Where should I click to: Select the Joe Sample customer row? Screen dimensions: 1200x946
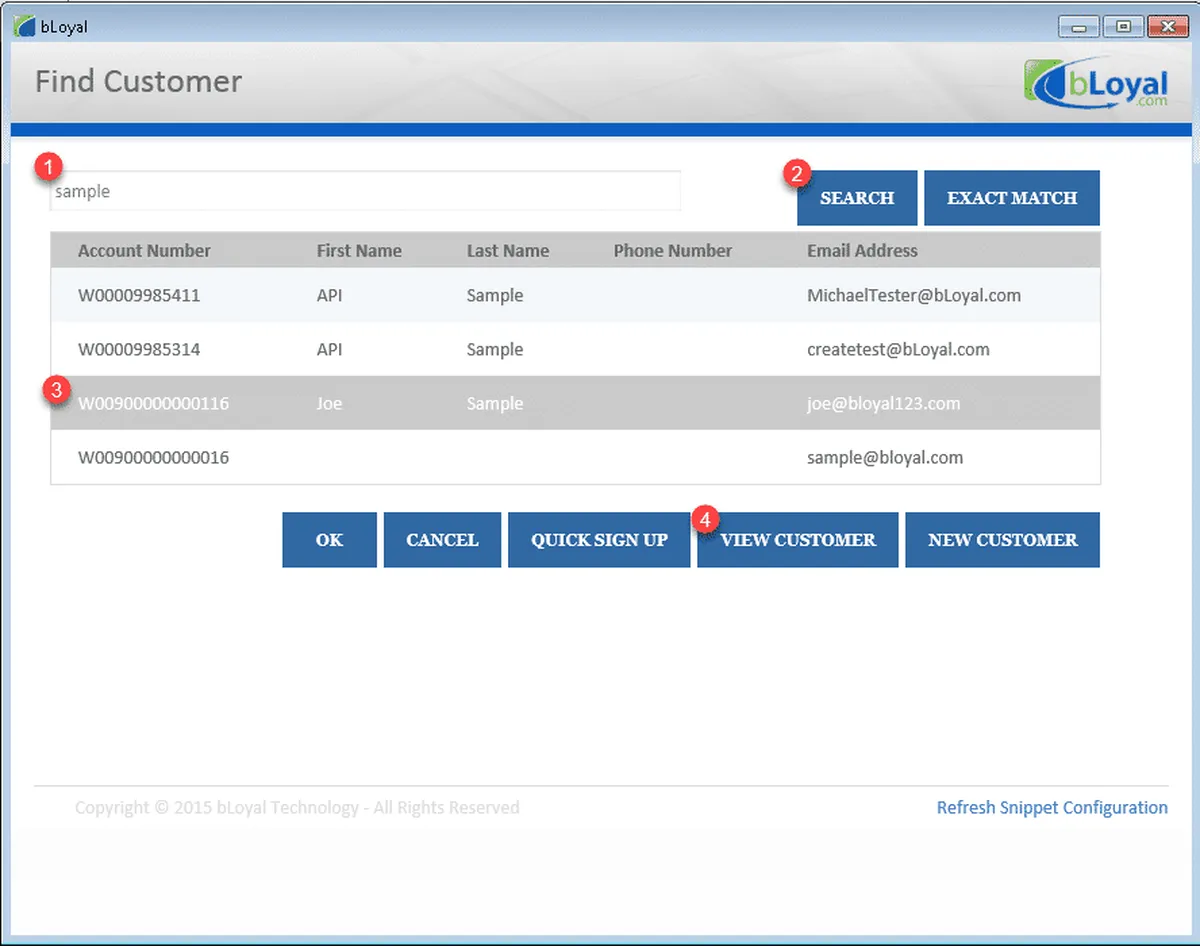(575, 404)
